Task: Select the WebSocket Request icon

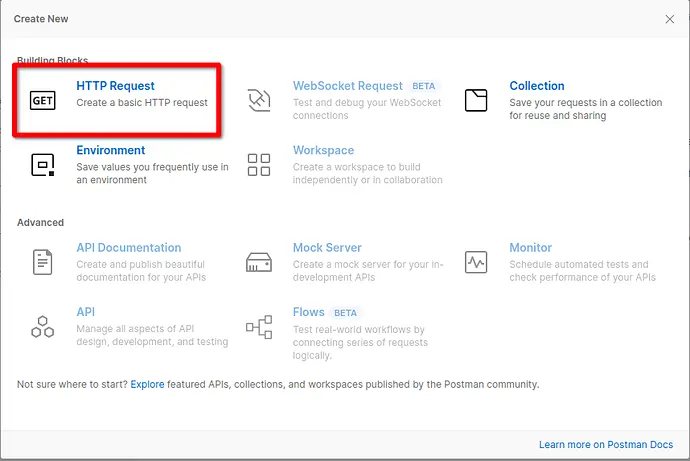Action: pyautogui.click(x=259, y=100)
